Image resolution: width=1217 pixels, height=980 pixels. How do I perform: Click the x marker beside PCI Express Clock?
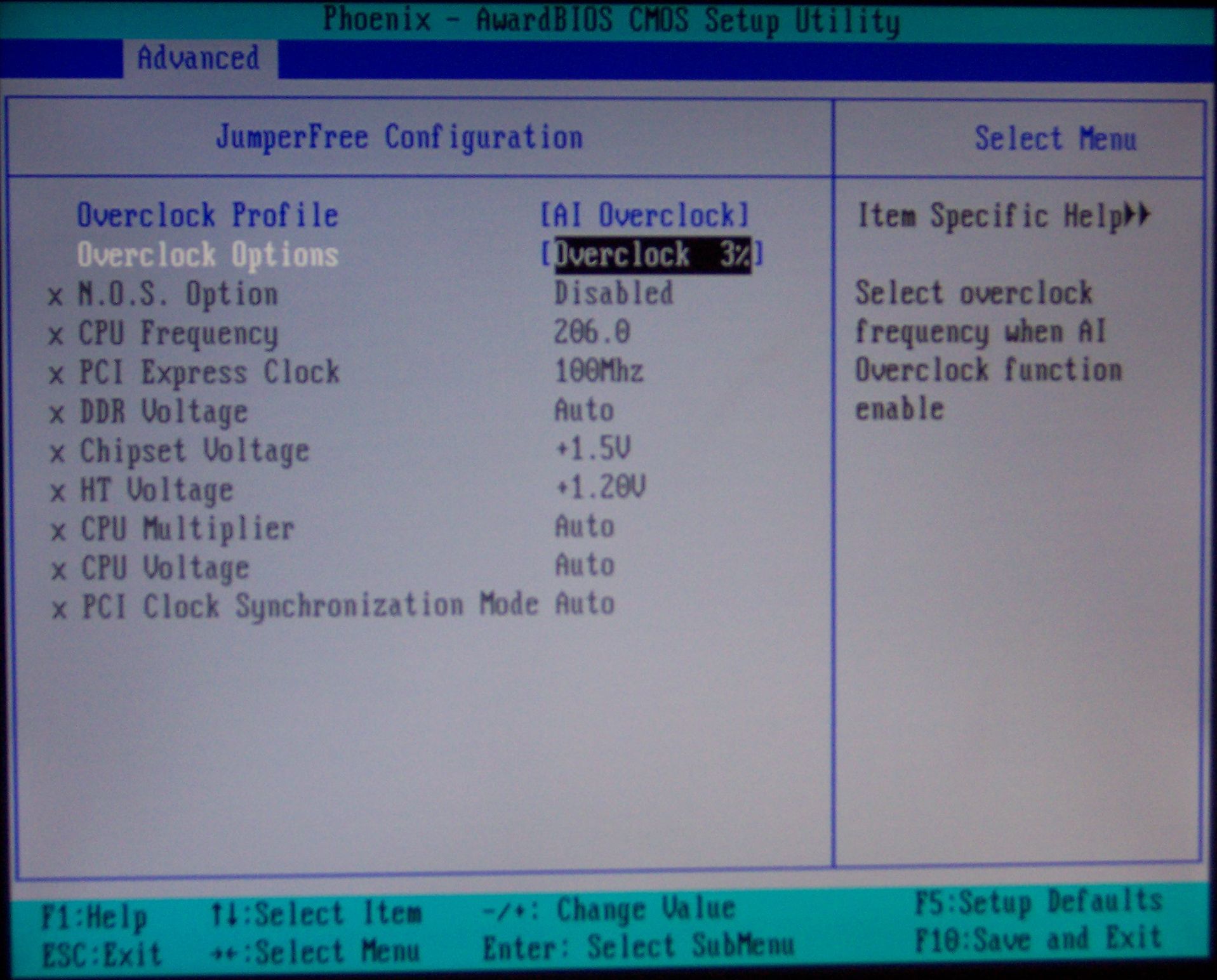click(x=57, y=375)
